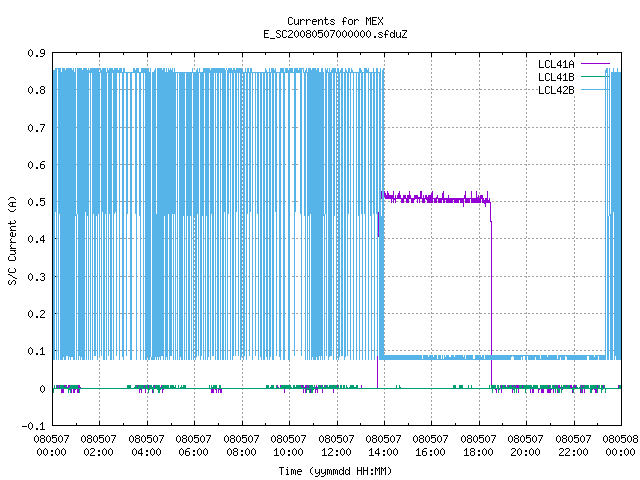Click the x-axis tick '080507 22:00'
The image size is (640, 480).
573,446
